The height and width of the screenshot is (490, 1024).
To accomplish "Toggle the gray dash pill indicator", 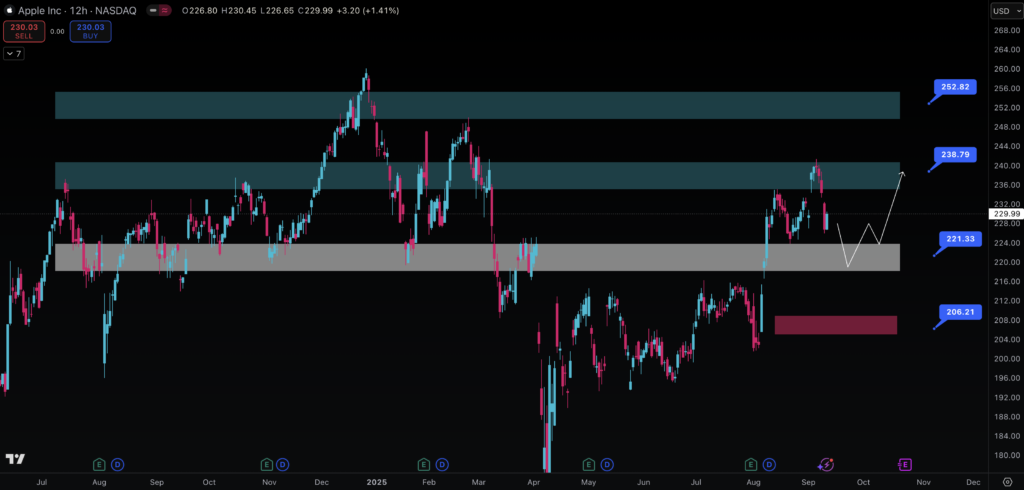I will (x=153, y=10).
